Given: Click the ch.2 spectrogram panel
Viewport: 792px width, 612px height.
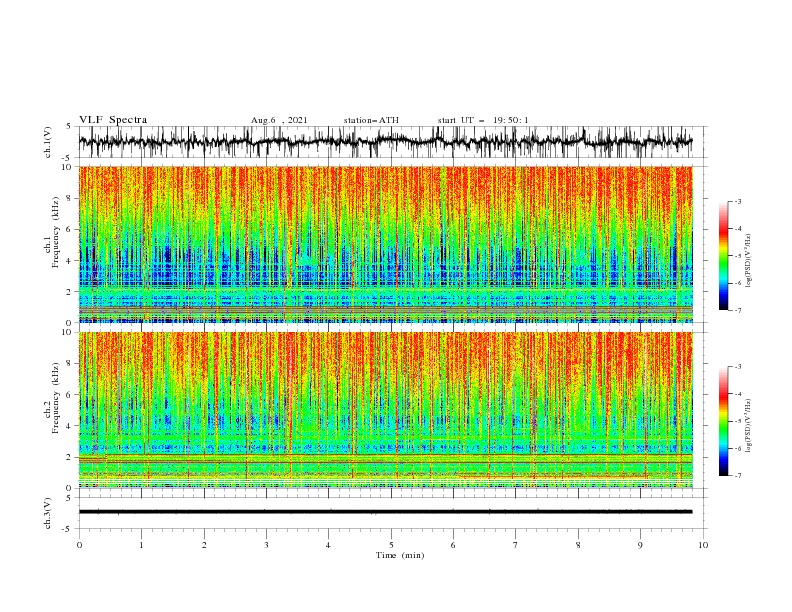Looking at the screenshot, I should [386, 410].
